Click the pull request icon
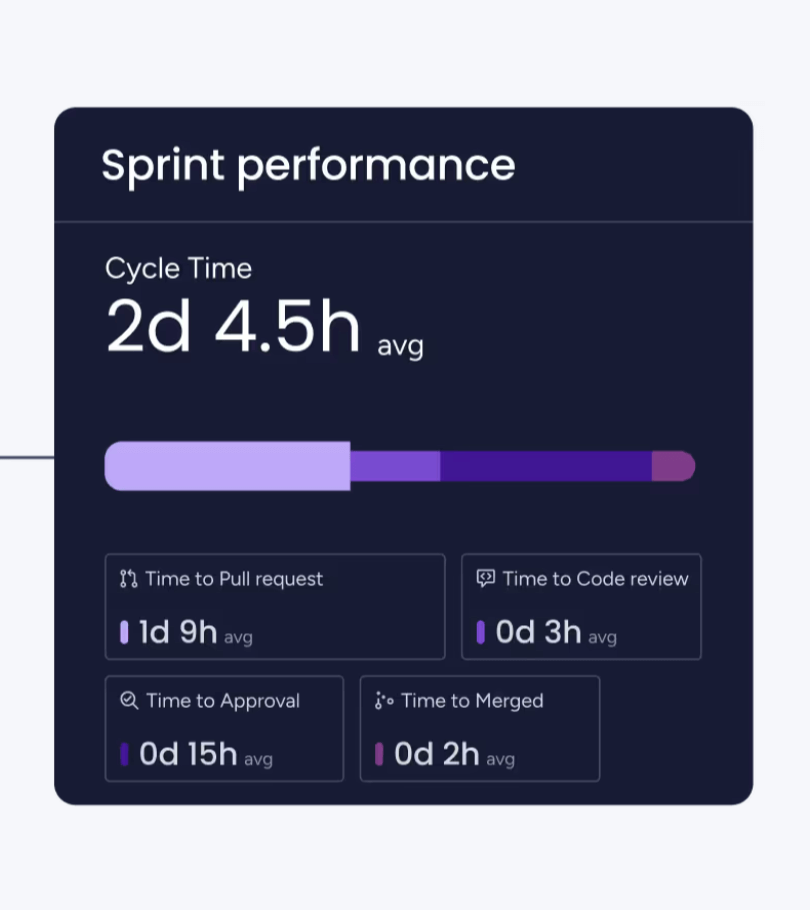 click(128, 579)
